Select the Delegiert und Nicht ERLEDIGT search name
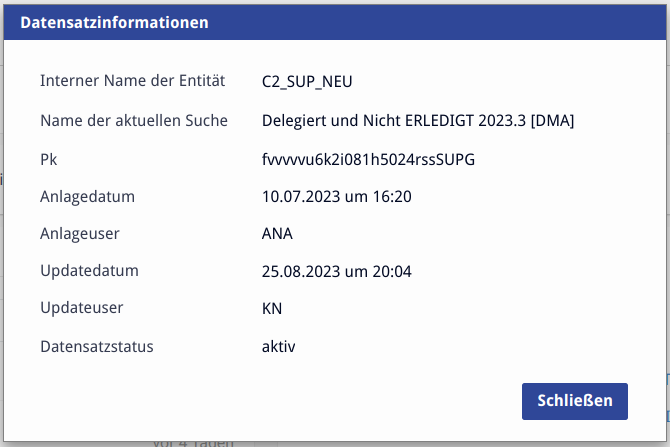The width and height of the screenshot is (670, 447). [417, 121]
